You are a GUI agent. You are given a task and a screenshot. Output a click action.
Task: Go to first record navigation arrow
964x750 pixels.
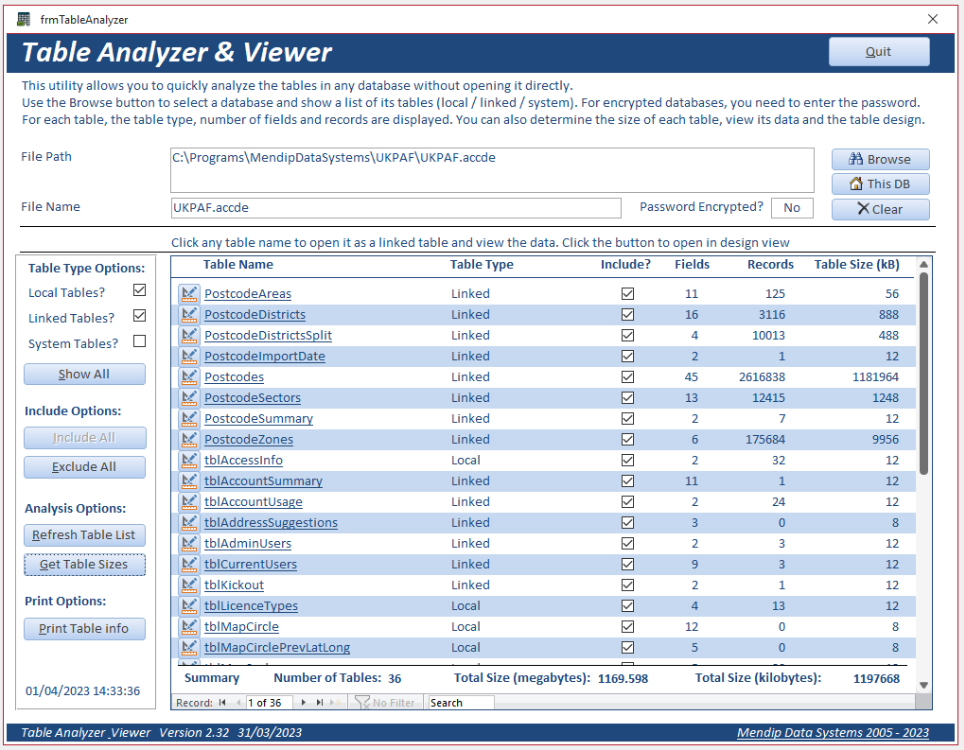point(222,703)
